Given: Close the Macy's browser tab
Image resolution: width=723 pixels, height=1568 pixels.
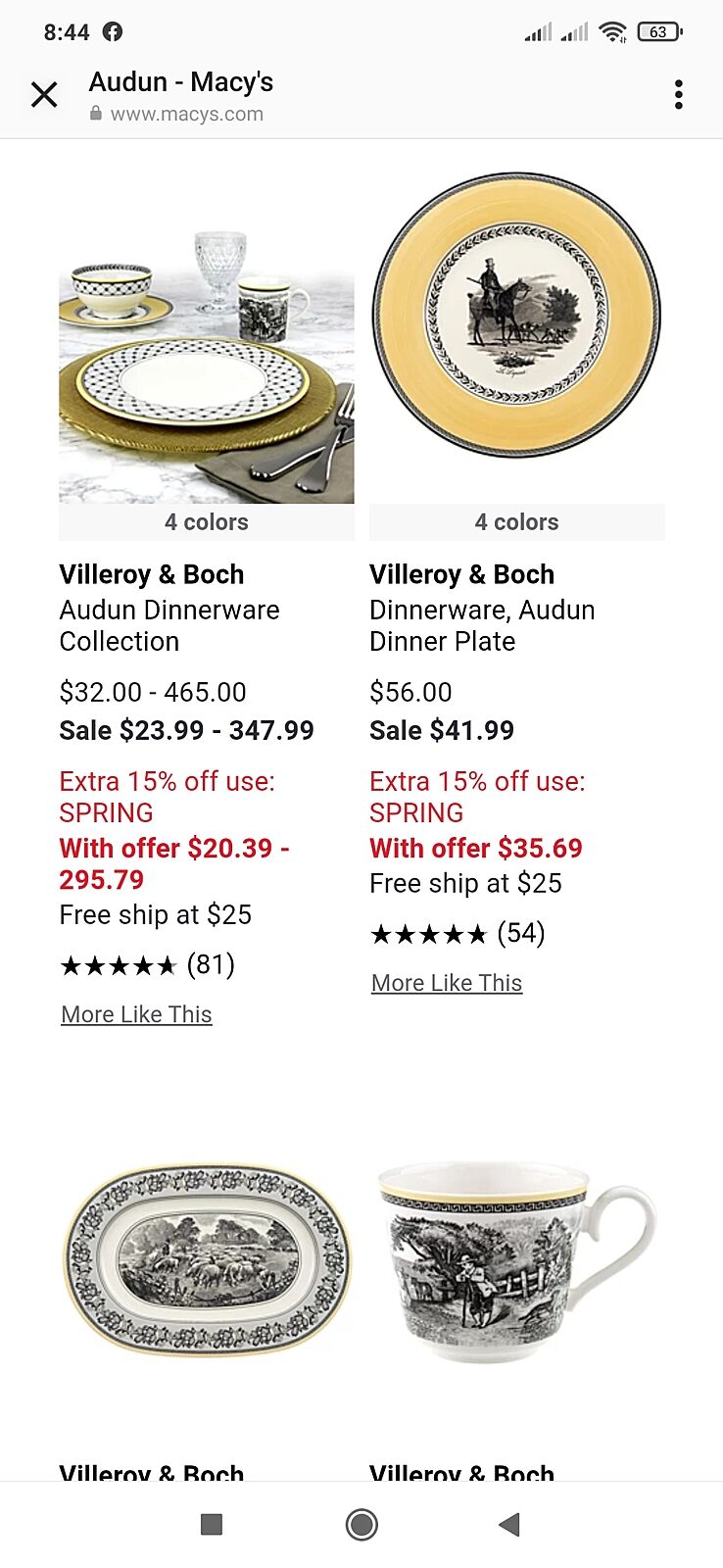Looking at the screenshot, I should pyautogui.click(x=44, y=95).
